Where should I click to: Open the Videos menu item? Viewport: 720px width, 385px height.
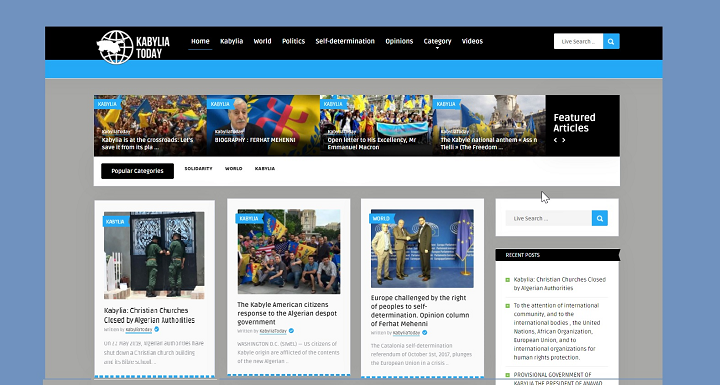[x=472, y=41]
